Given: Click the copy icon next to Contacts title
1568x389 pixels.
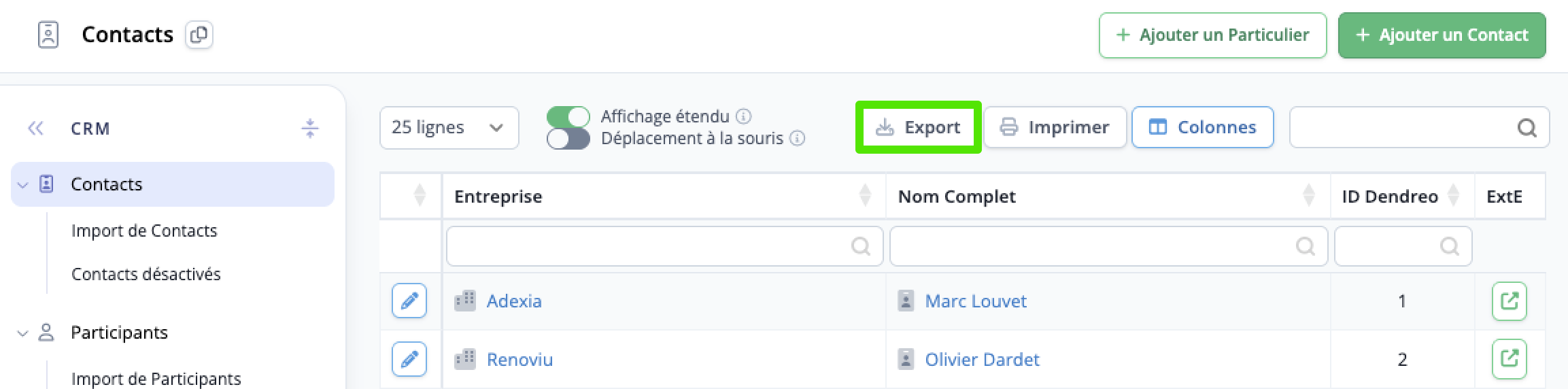Looking at the screenshot, I should [199, 35].
